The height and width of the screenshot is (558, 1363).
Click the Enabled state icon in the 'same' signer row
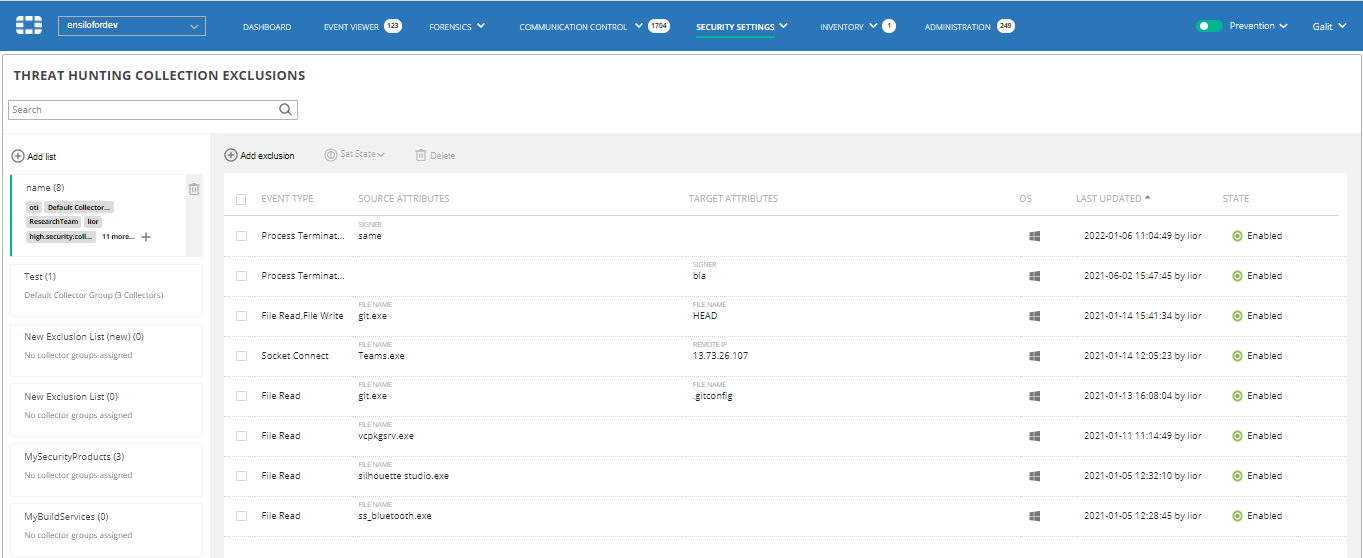[1237, 236]
